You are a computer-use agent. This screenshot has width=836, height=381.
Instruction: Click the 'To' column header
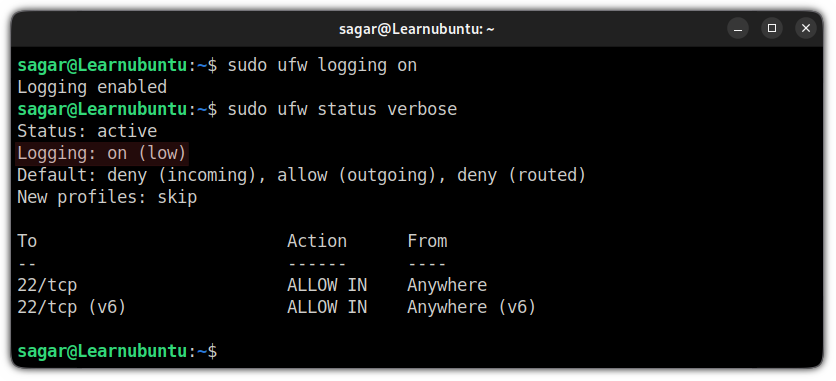click(x=27, y=241)
